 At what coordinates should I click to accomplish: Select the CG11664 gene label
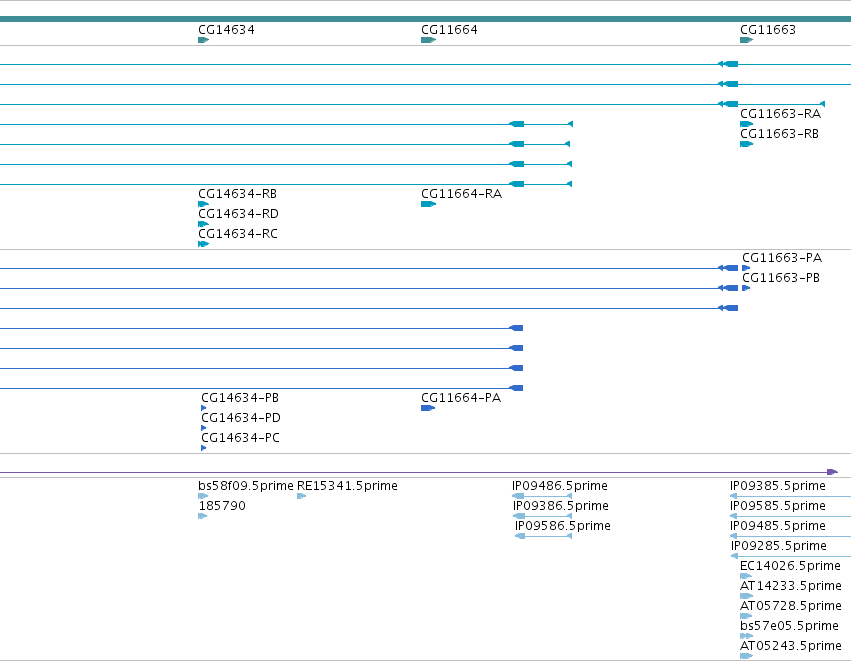[x=449, y=29]
